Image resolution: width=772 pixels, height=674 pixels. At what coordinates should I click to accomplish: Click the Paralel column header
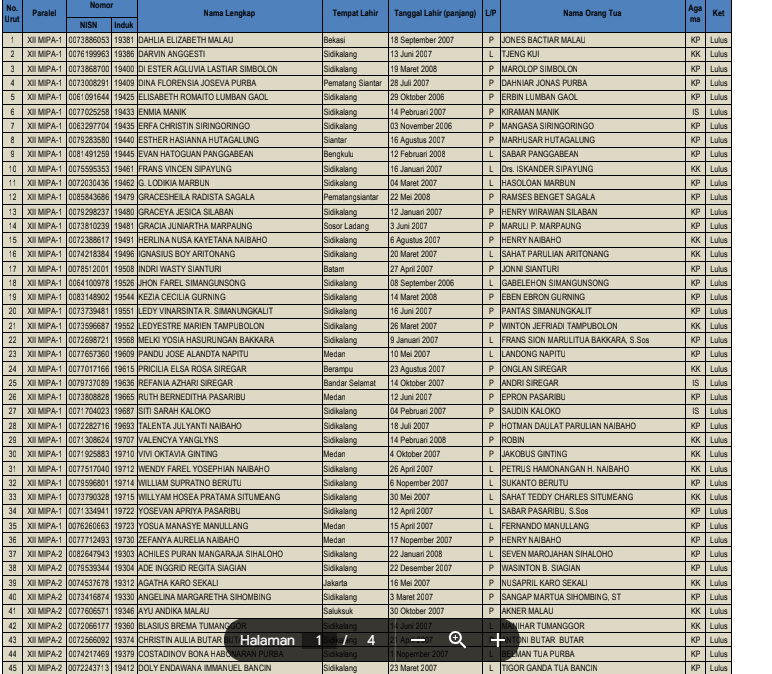pyautogui.click(x=44, y=13)
